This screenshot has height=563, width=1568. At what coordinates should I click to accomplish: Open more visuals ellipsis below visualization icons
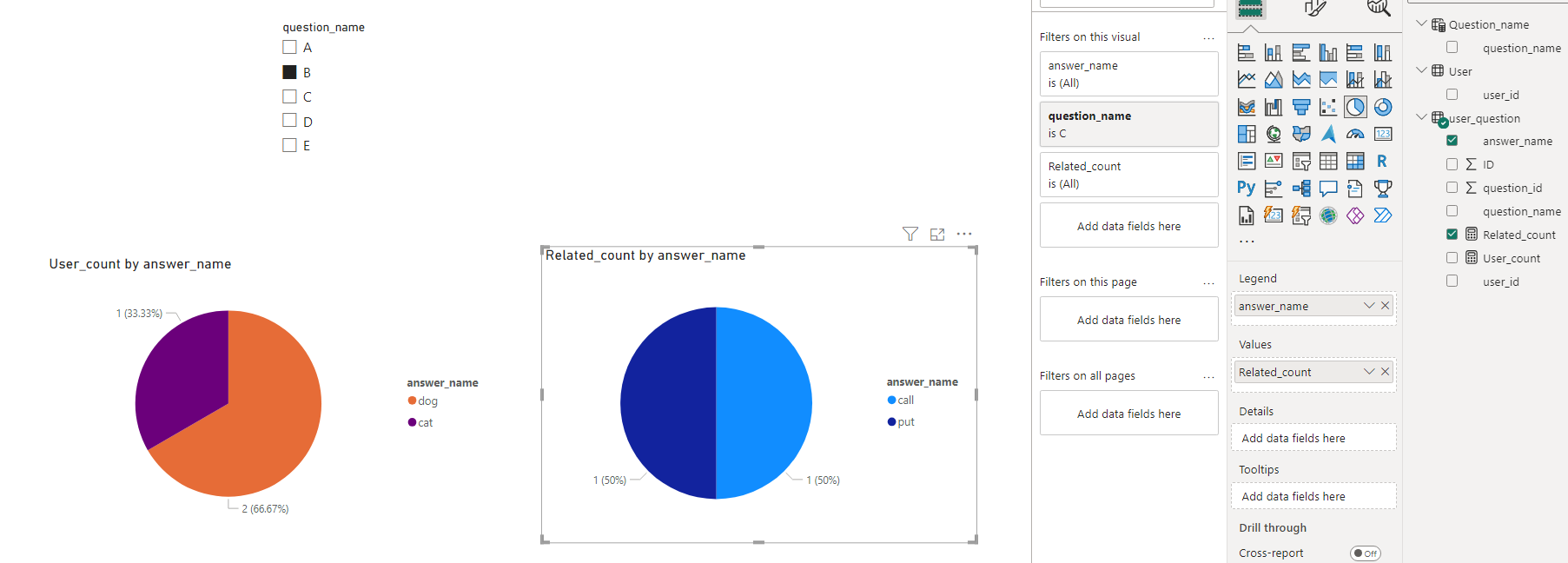click(x=1247, y=242)
